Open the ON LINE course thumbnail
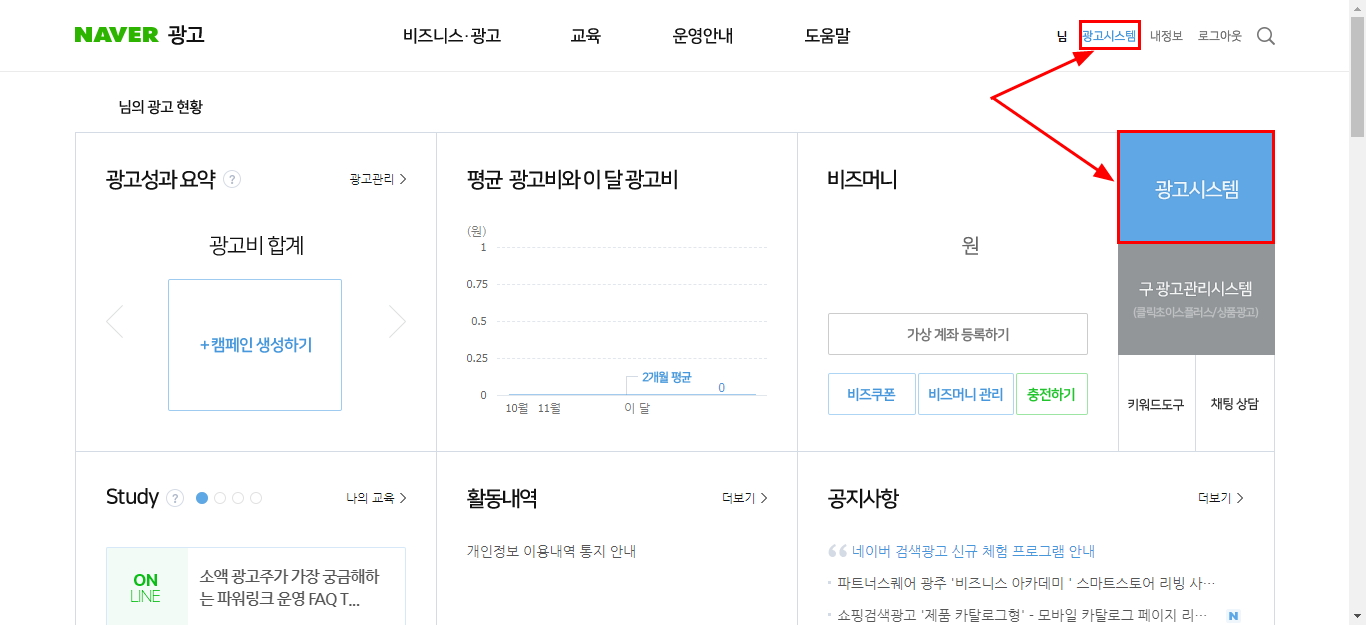The height and width of the screenshot is (625, 1366). pos(146,587)
